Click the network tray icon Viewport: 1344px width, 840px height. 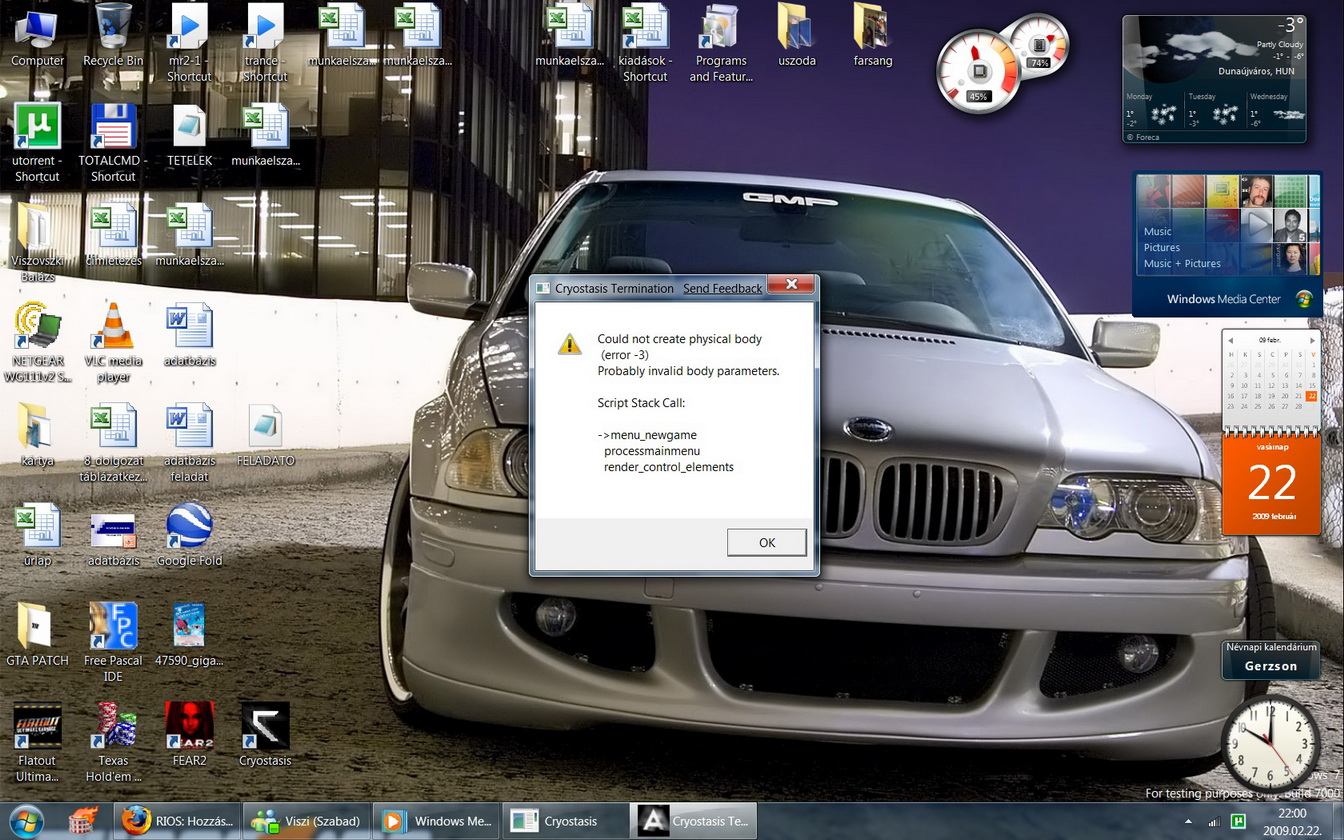click(x=1214, y=821)
